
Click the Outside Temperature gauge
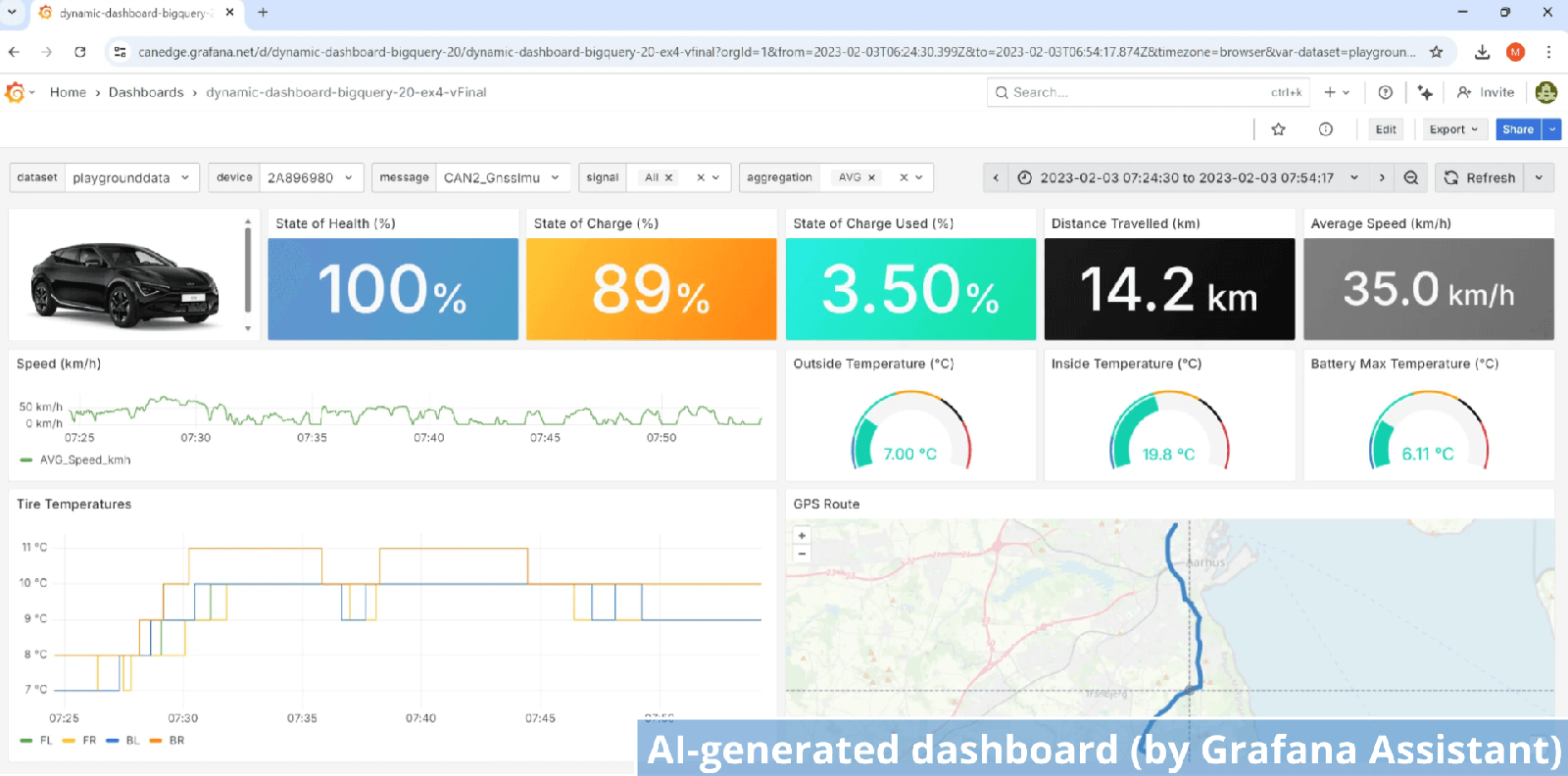point(910,429)
